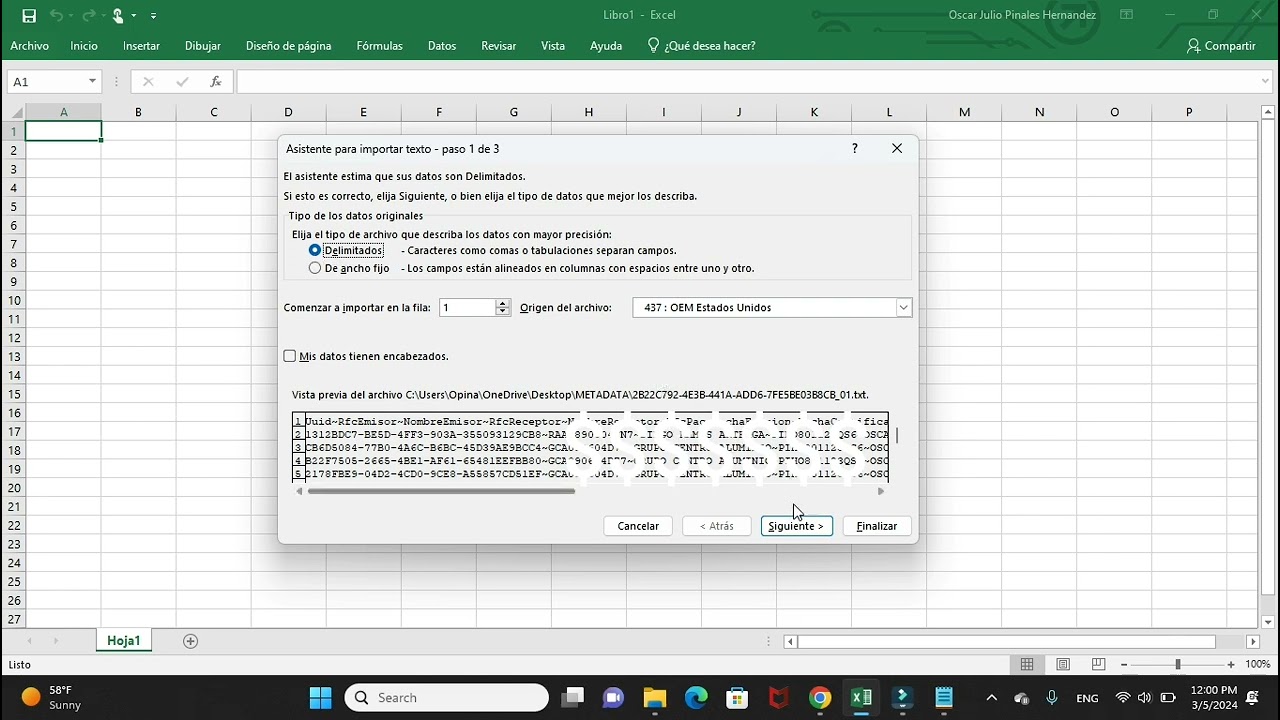Close the import text wizard dialog
The height and width of the screenshot is (720, 1280).
coord(897,148)
